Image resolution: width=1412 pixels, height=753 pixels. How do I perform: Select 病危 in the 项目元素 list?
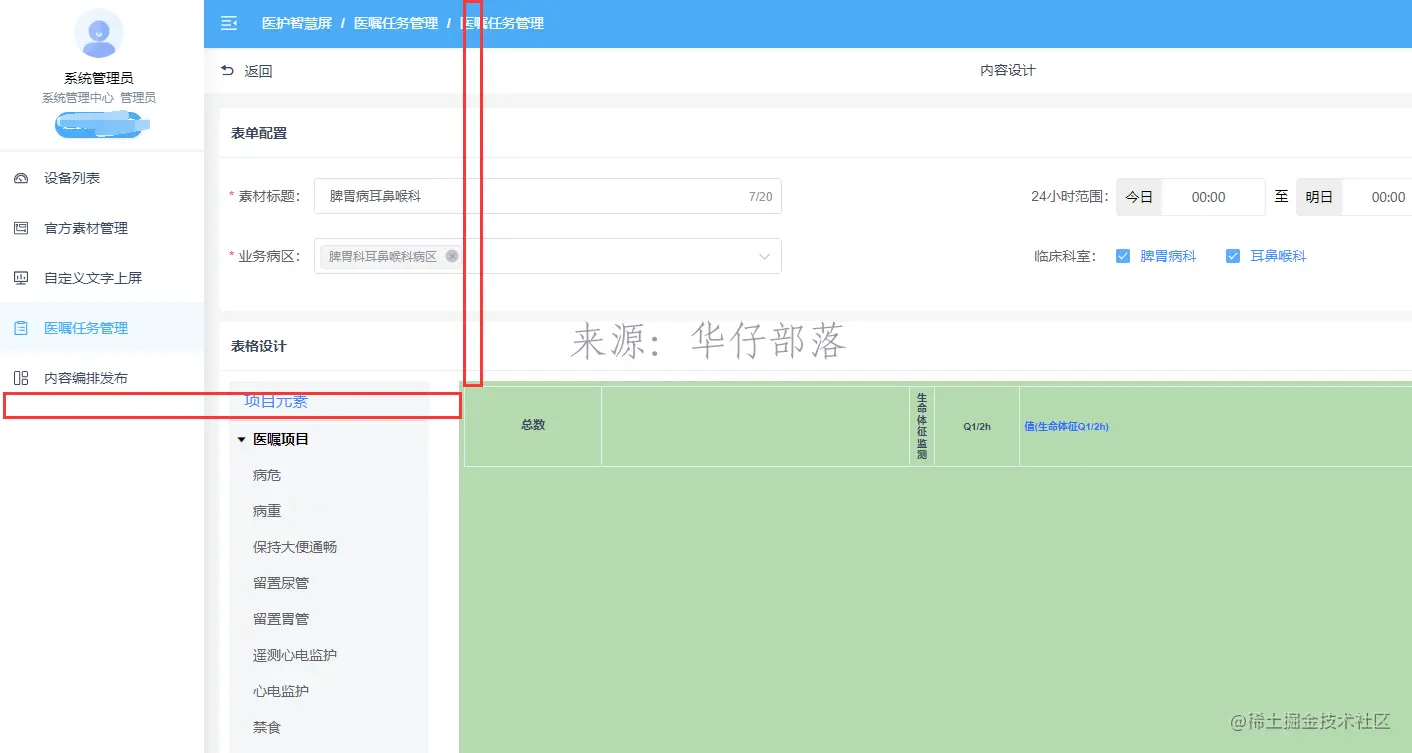[x=267, y=475]
